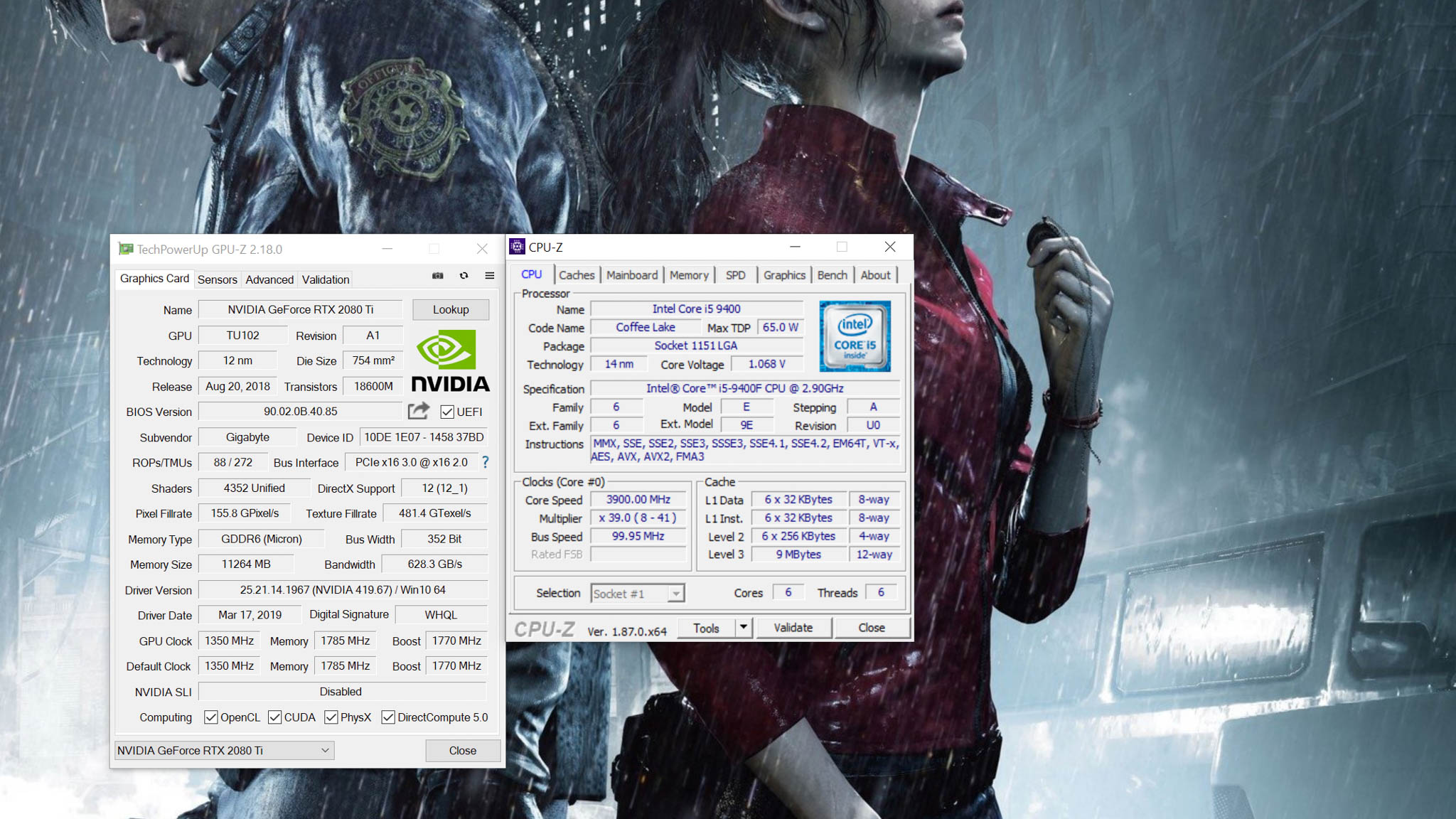
Task: Click the Bandwidth 628.3 GB/s value
Action: point(434,564)
